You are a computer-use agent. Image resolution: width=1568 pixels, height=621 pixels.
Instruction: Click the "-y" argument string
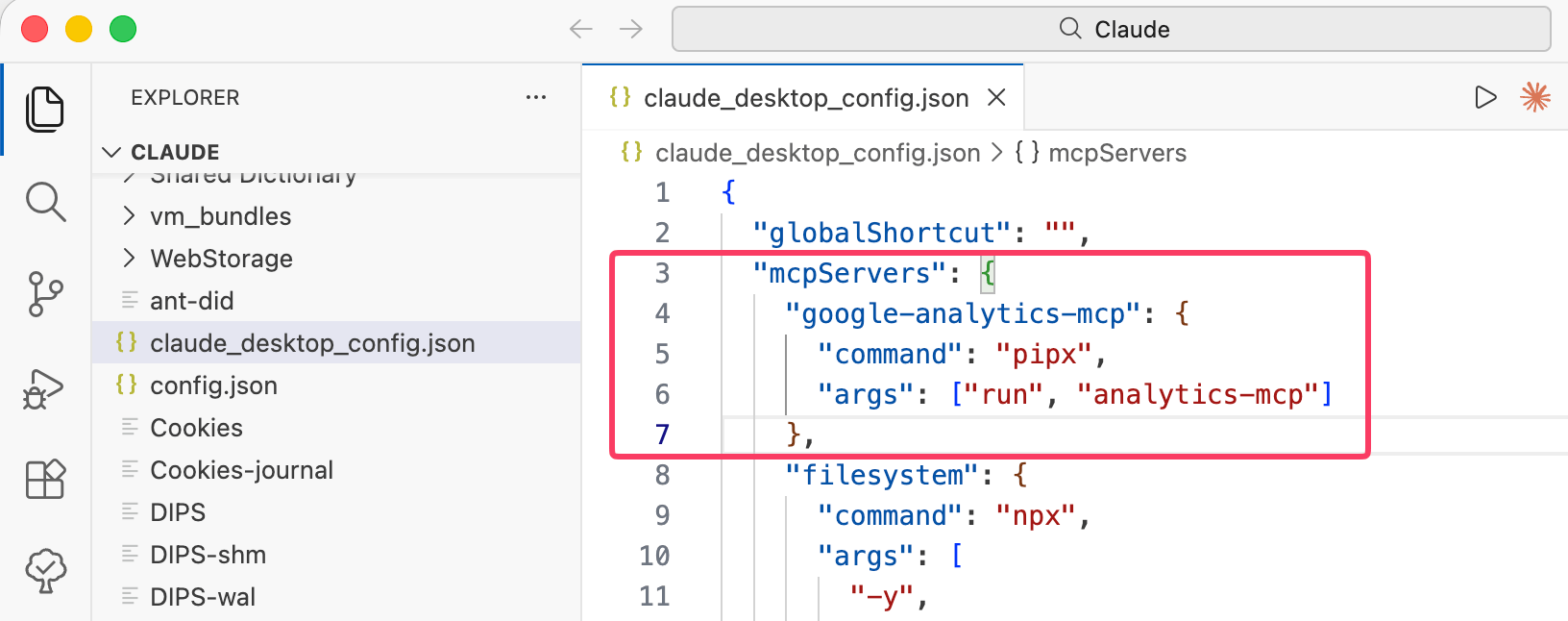[882, 596]
